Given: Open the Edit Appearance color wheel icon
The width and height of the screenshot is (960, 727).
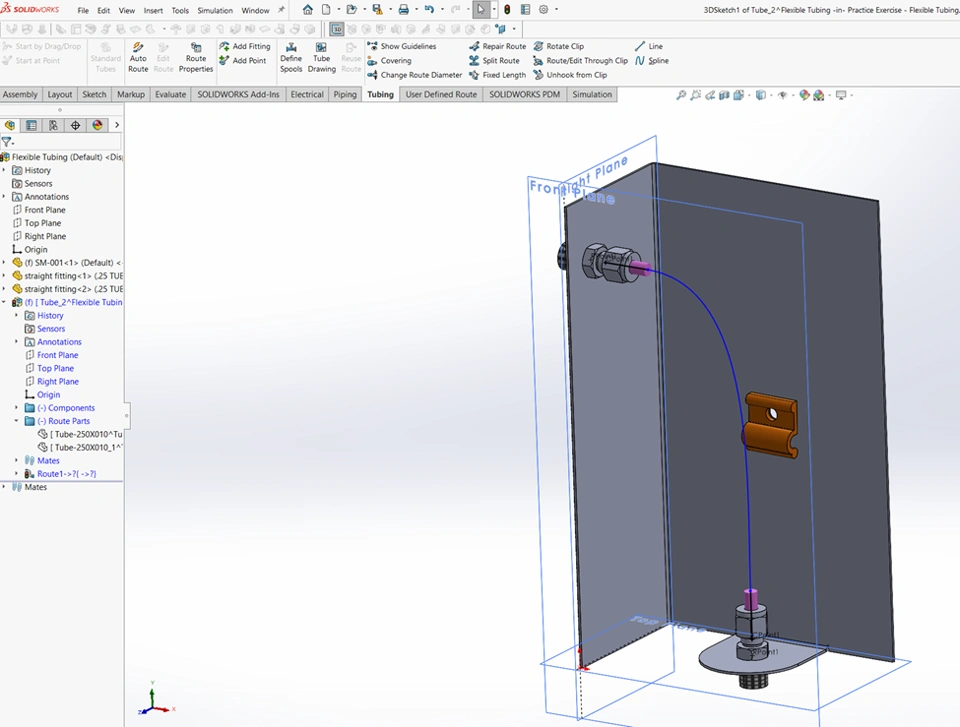Looking at the screenshot, I should [x=803, y=95].
